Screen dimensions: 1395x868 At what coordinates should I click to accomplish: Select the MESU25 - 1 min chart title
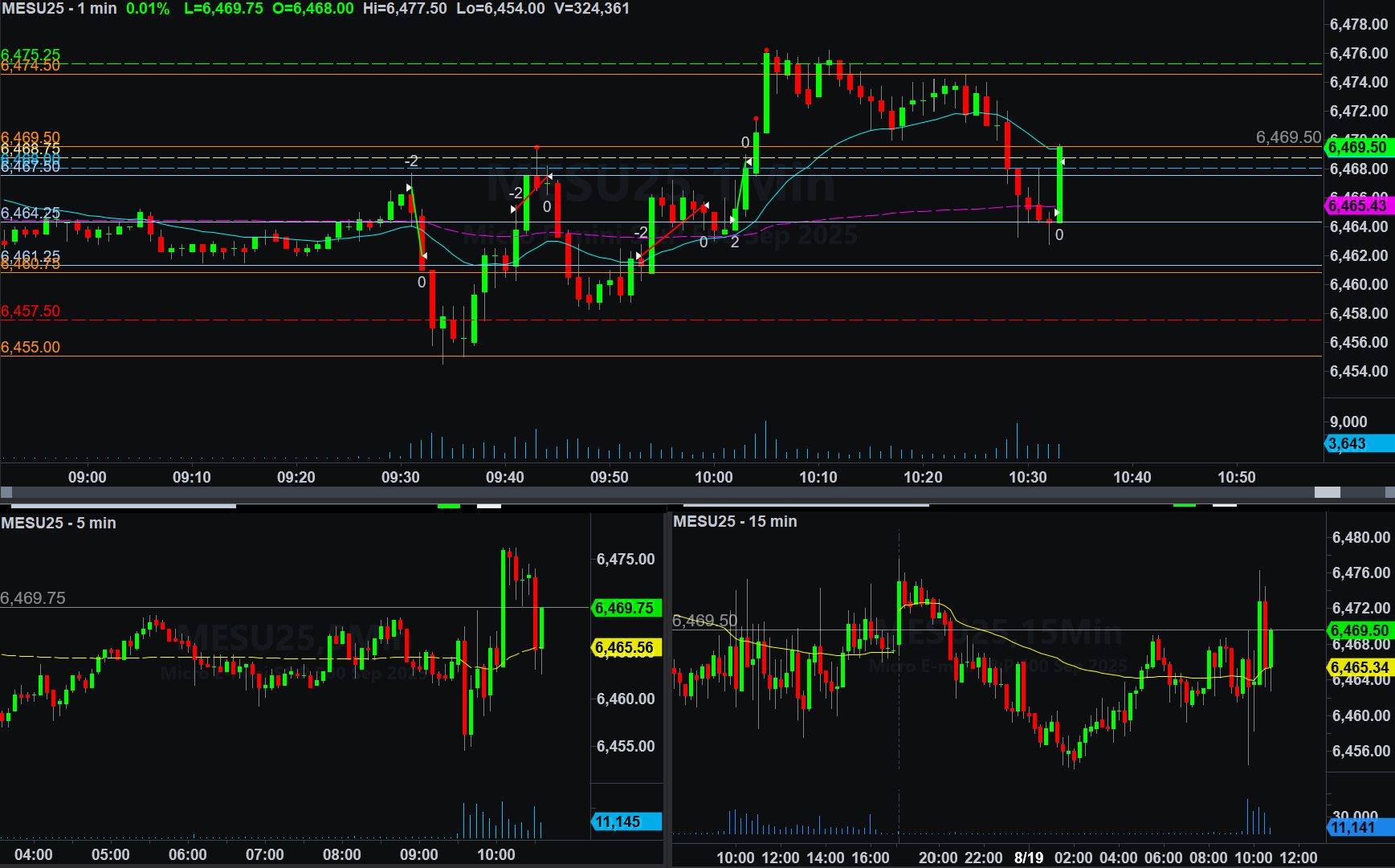59,9
